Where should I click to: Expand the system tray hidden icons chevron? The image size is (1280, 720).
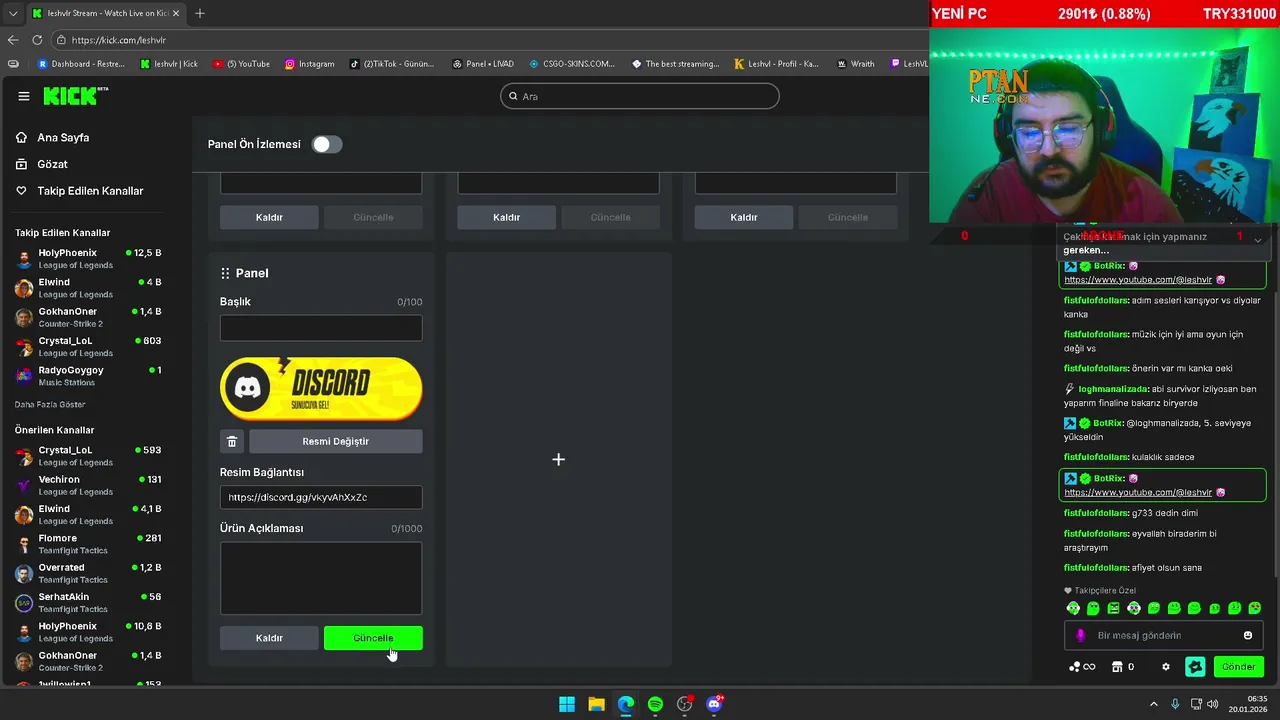(1153, 704)
